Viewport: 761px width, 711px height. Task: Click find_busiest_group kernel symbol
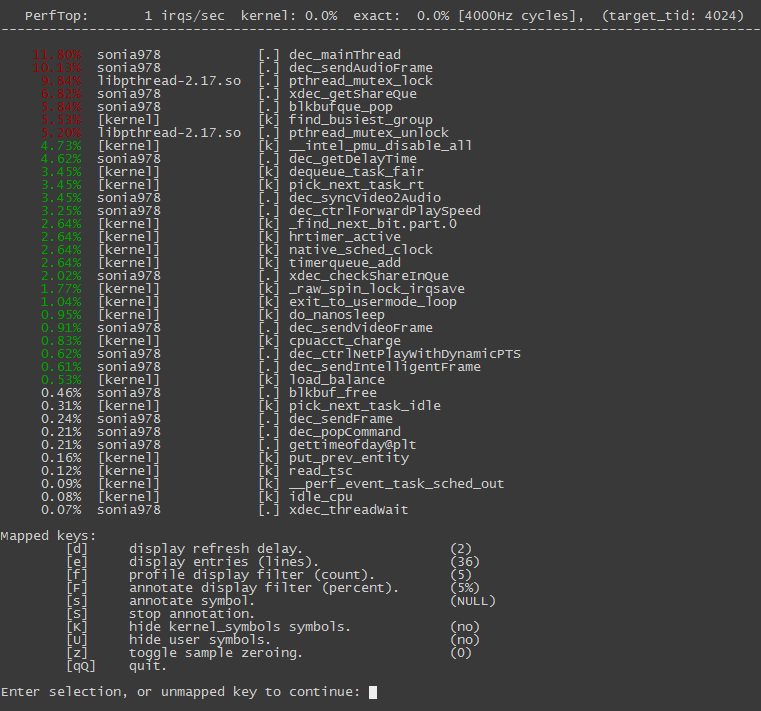click(x=361, y=120)
